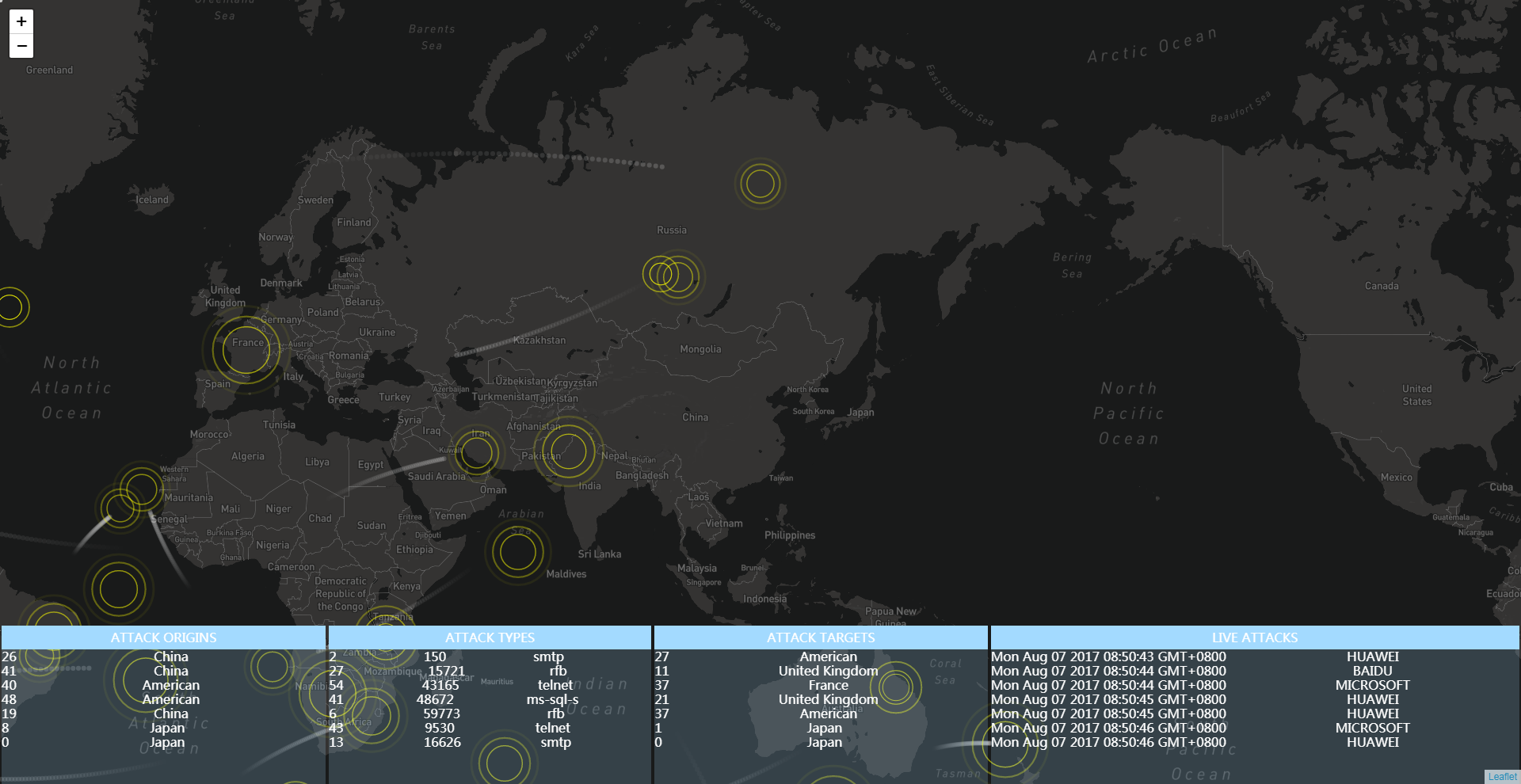Select origin row '48 American'
This screenshot has width=1521, height=784.
[x=163, y=699]
